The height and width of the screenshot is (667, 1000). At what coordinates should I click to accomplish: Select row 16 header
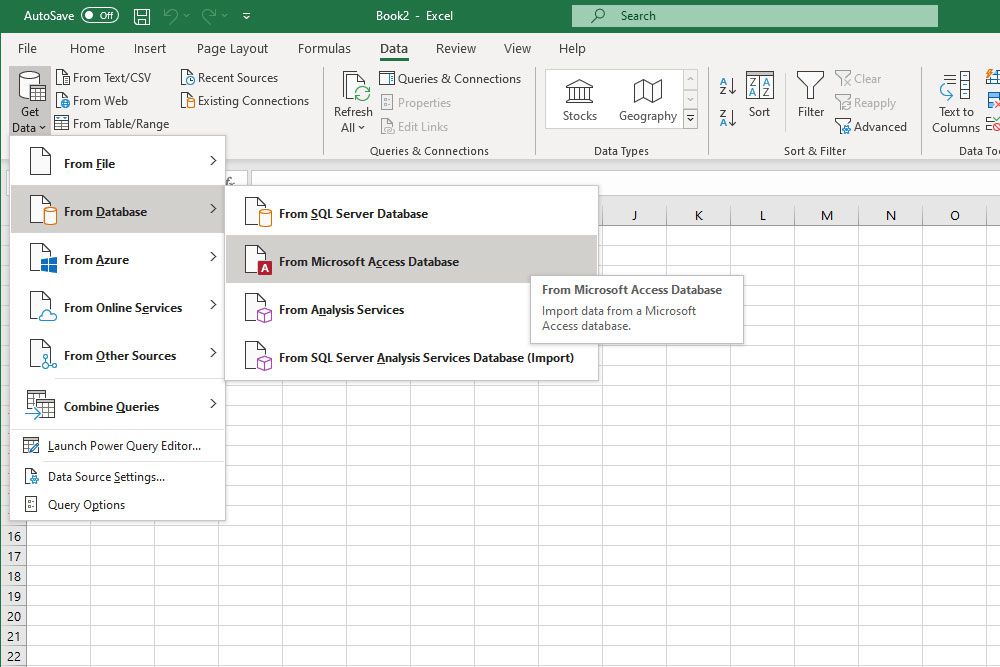pyautogui.click(x=14, y=536)
